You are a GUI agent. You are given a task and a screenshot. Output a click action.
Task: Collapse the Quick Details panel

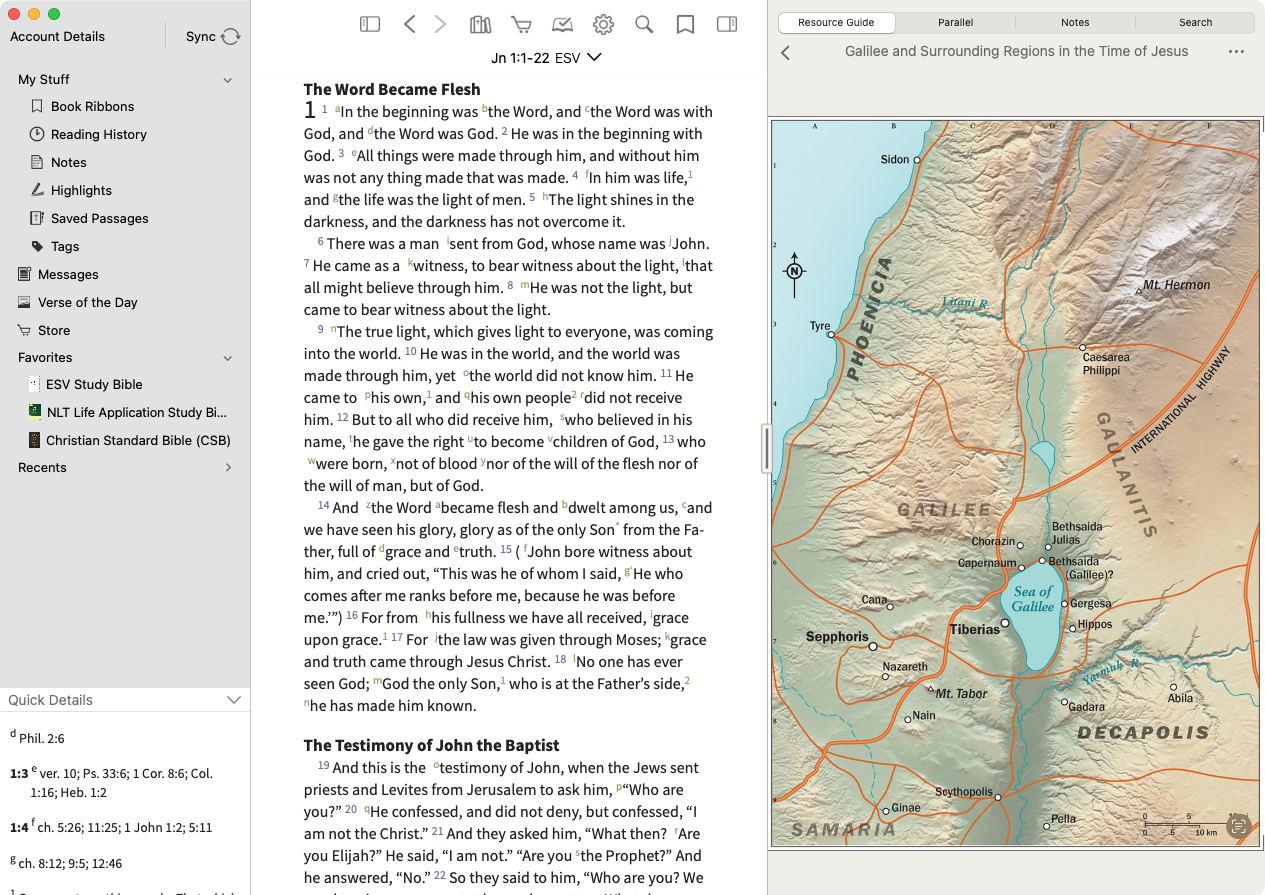tap(234, 700)
